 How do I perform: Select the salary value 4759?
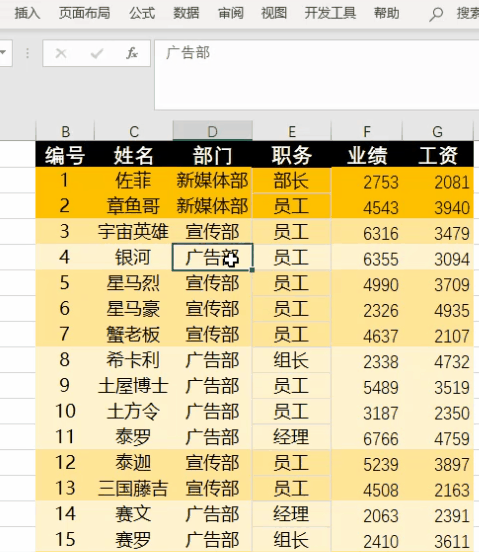(x=437, y=438)
